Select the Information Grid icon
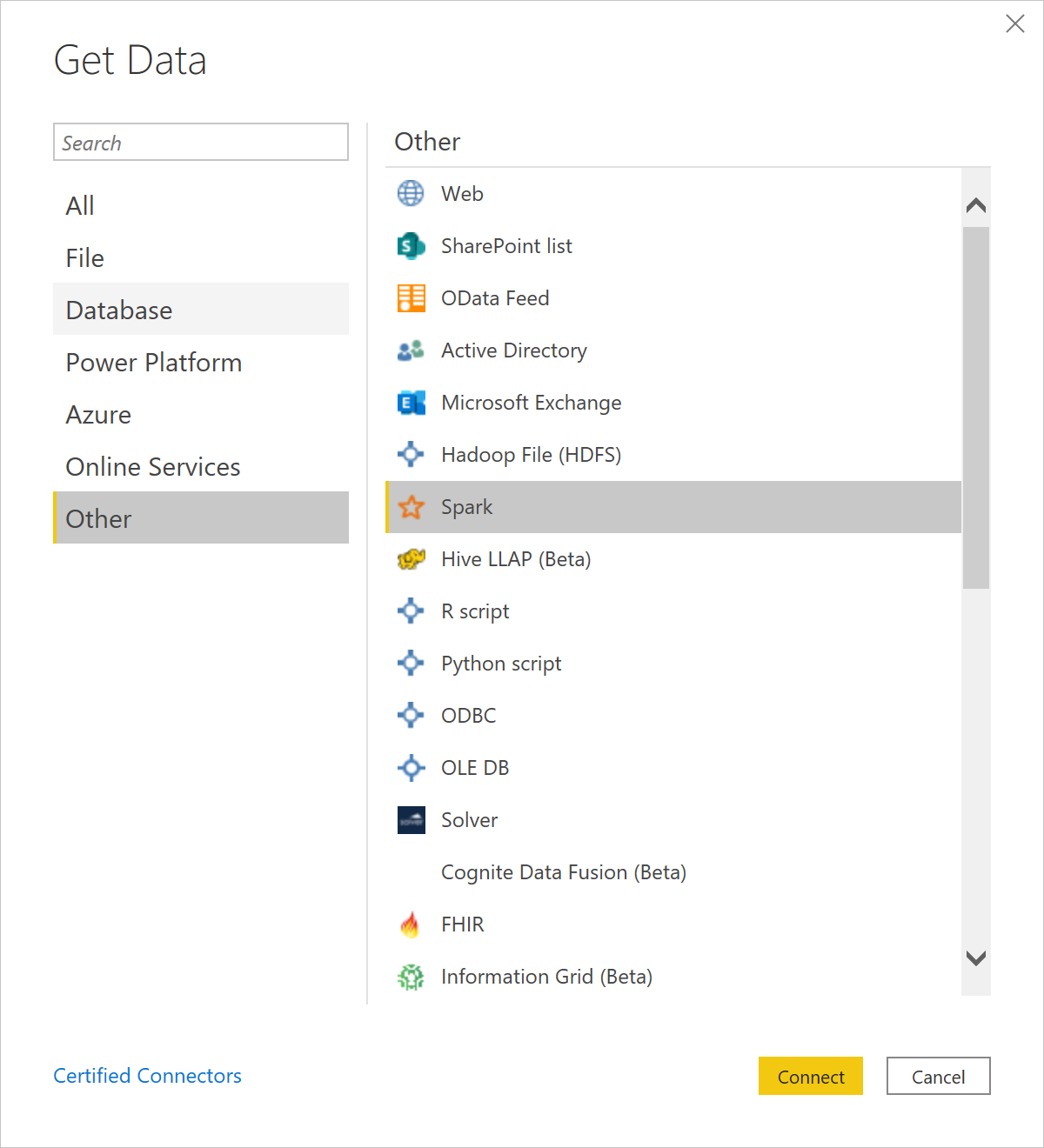This screenshot has width=1044, height=1148. [411, 977]
